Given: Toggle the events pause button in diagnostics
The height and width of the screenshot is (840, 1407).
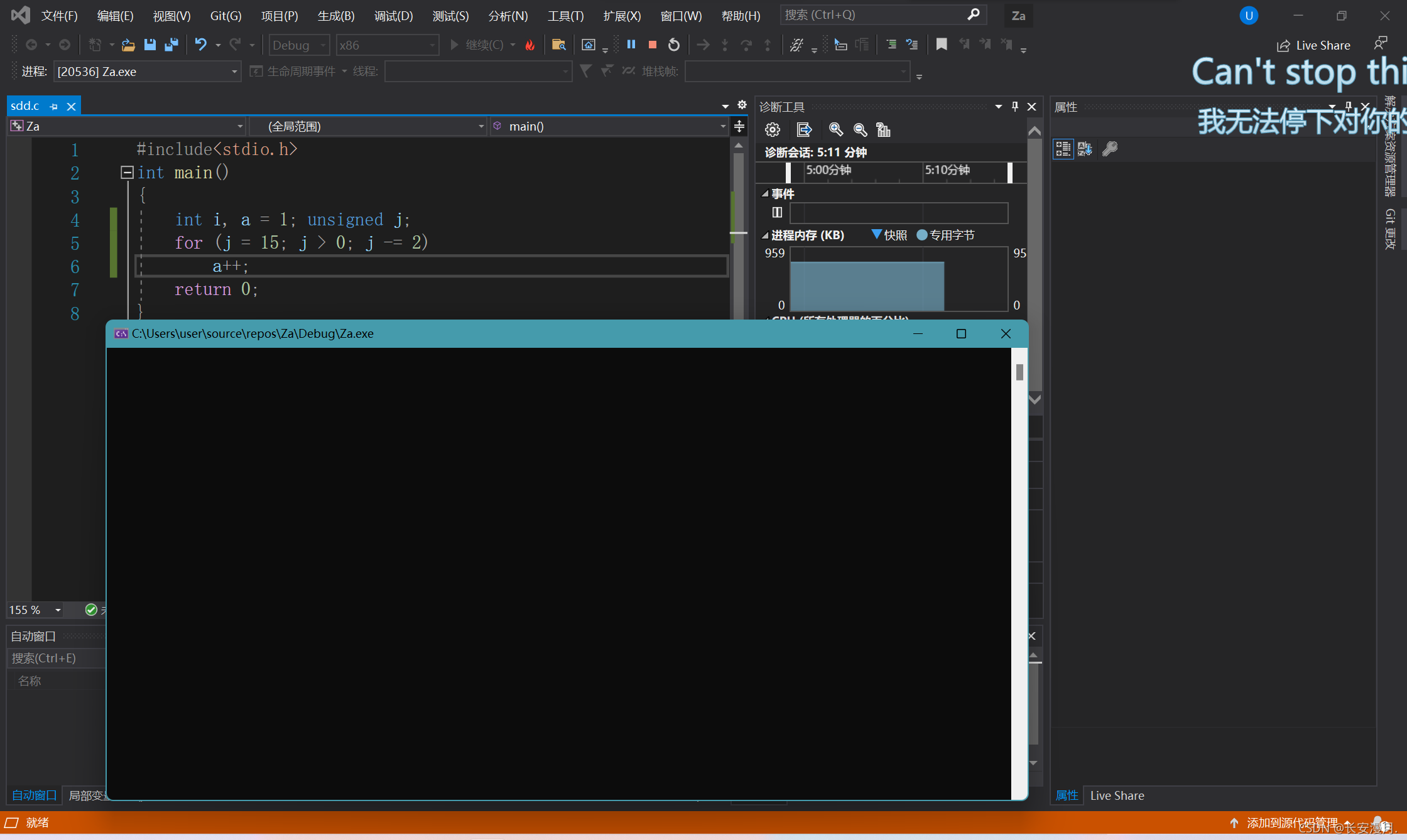Looking at the screenshot, I should (x=777, y=212).
